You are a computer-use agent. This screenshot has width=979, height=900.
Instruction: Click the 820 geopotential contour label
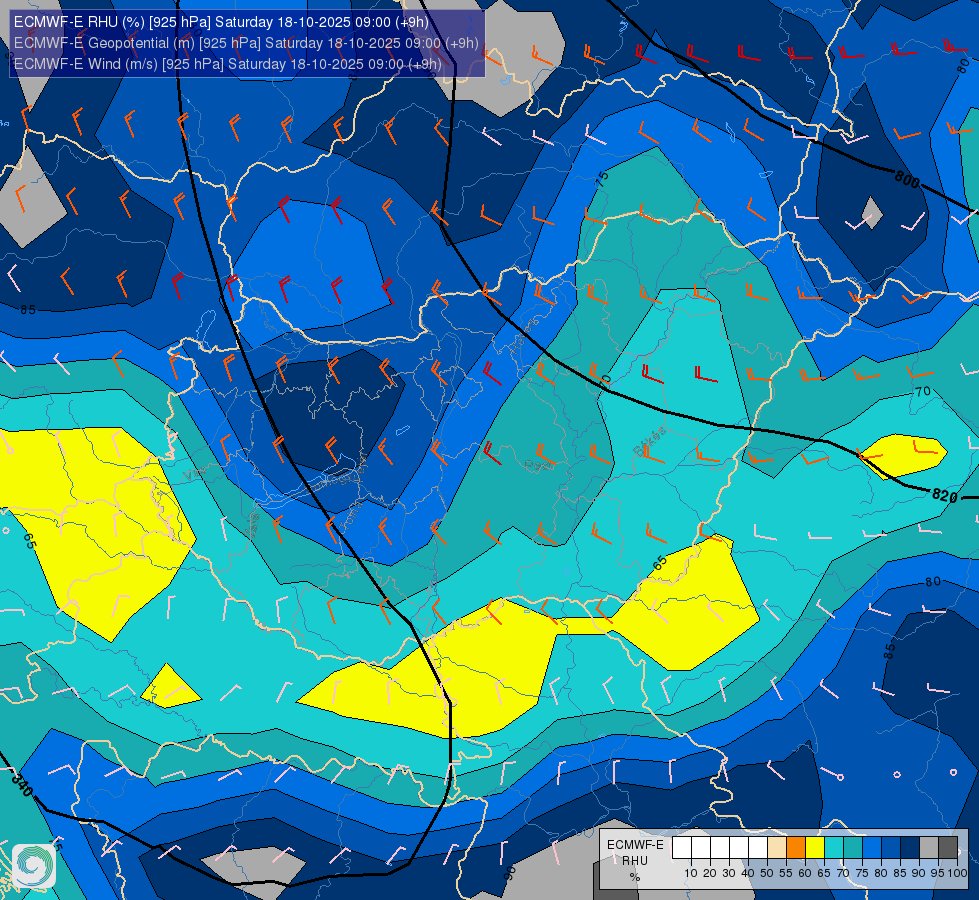[x=945, y=496]
